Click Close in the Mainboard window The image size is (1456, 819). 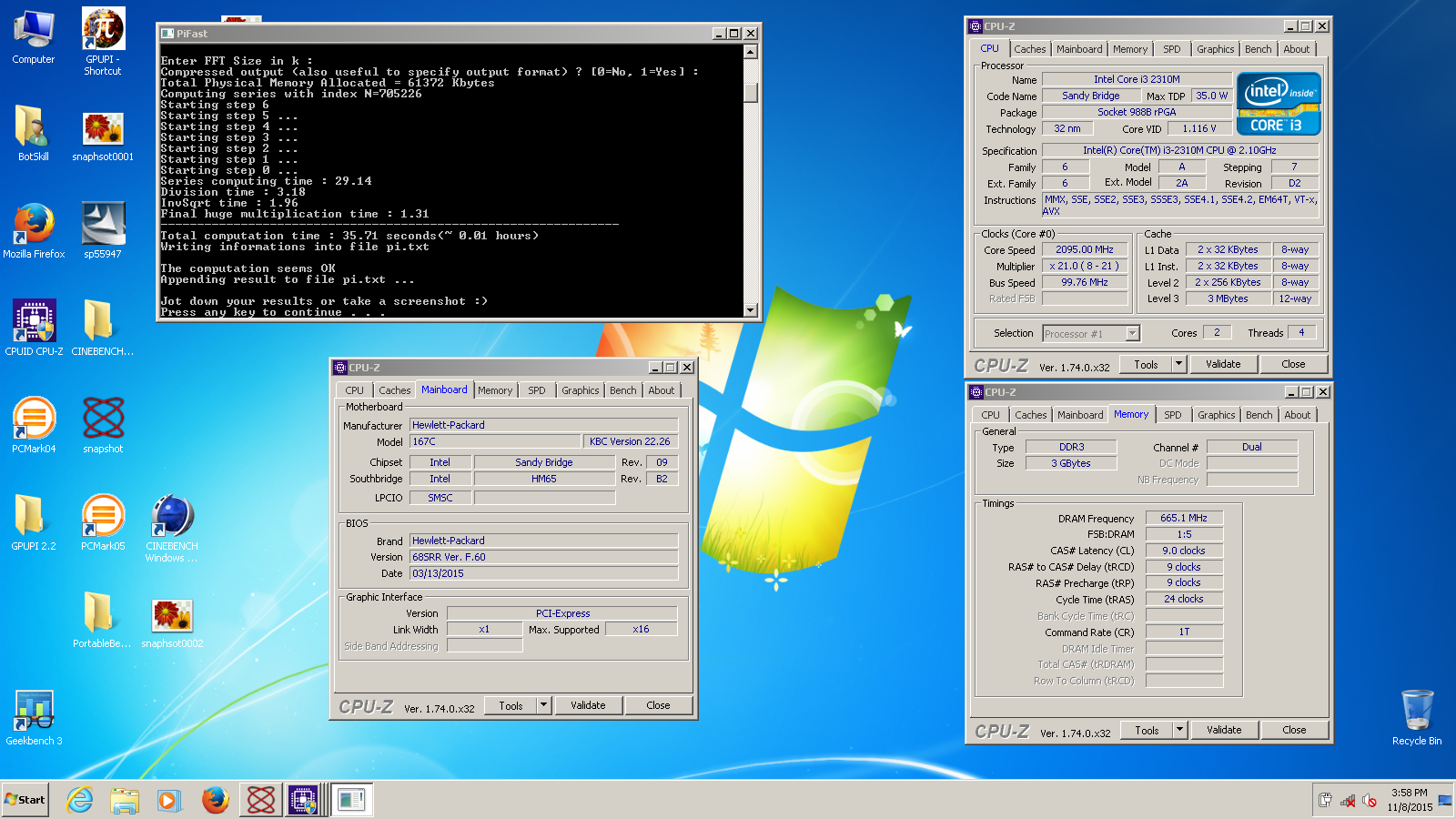pyautogui.click(x=658, y=705)
